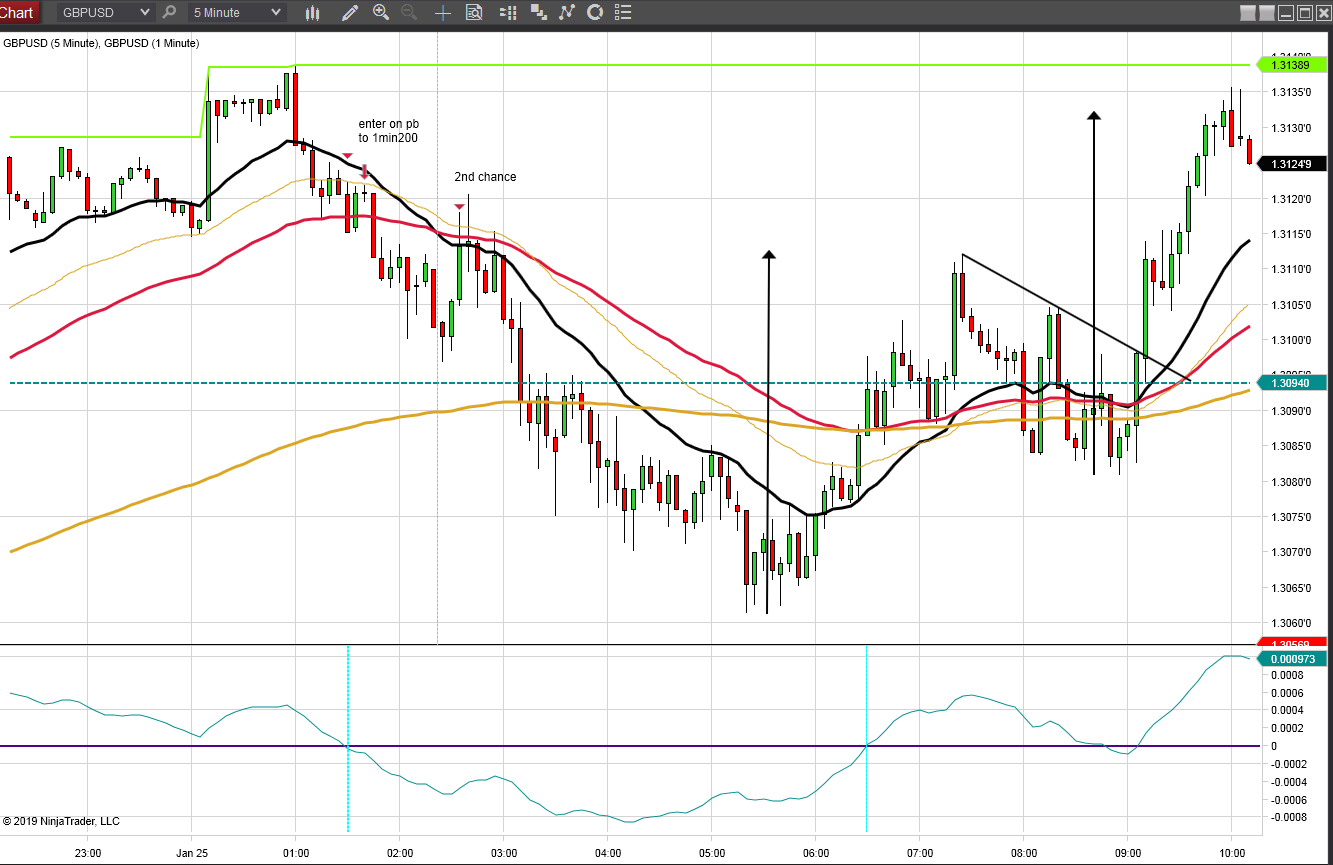Viewport: 1333px width, 865px height.
Task: Open the bar type chart style icon
Action: click(x=313, y=13)
